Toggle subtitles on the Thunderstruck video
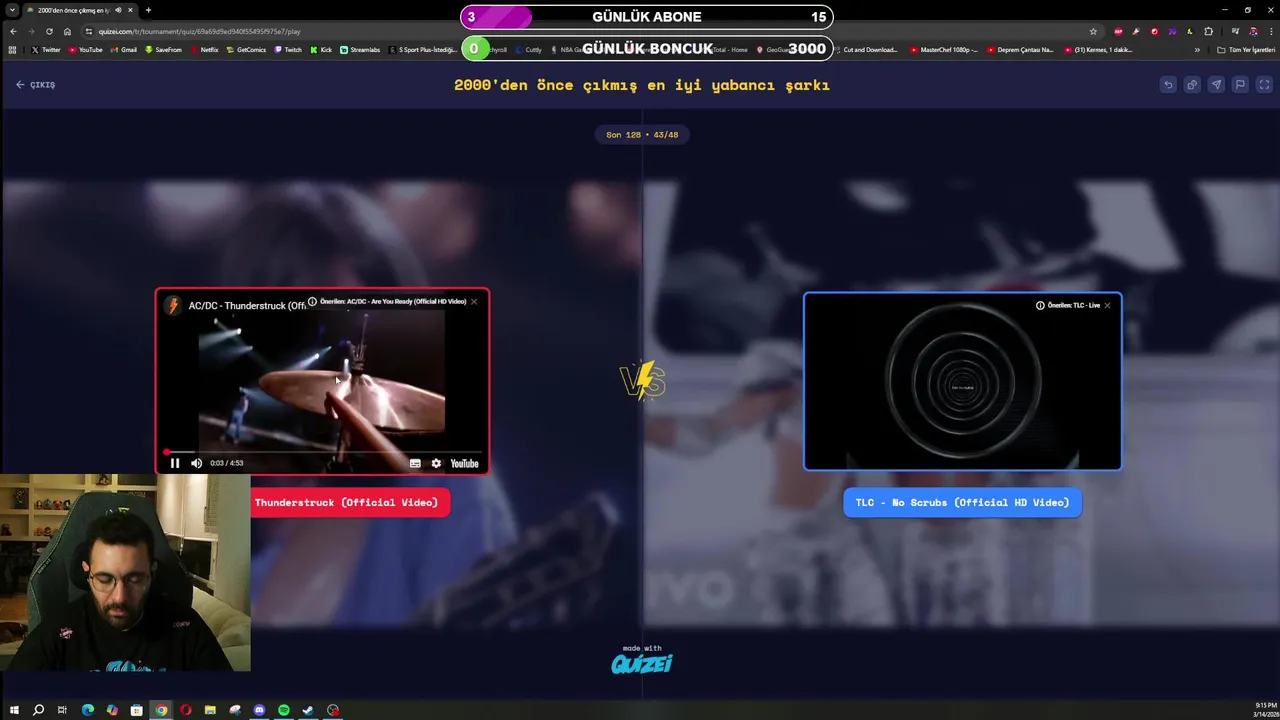This screenshot has height=720, width=1280. coord(415,463)
